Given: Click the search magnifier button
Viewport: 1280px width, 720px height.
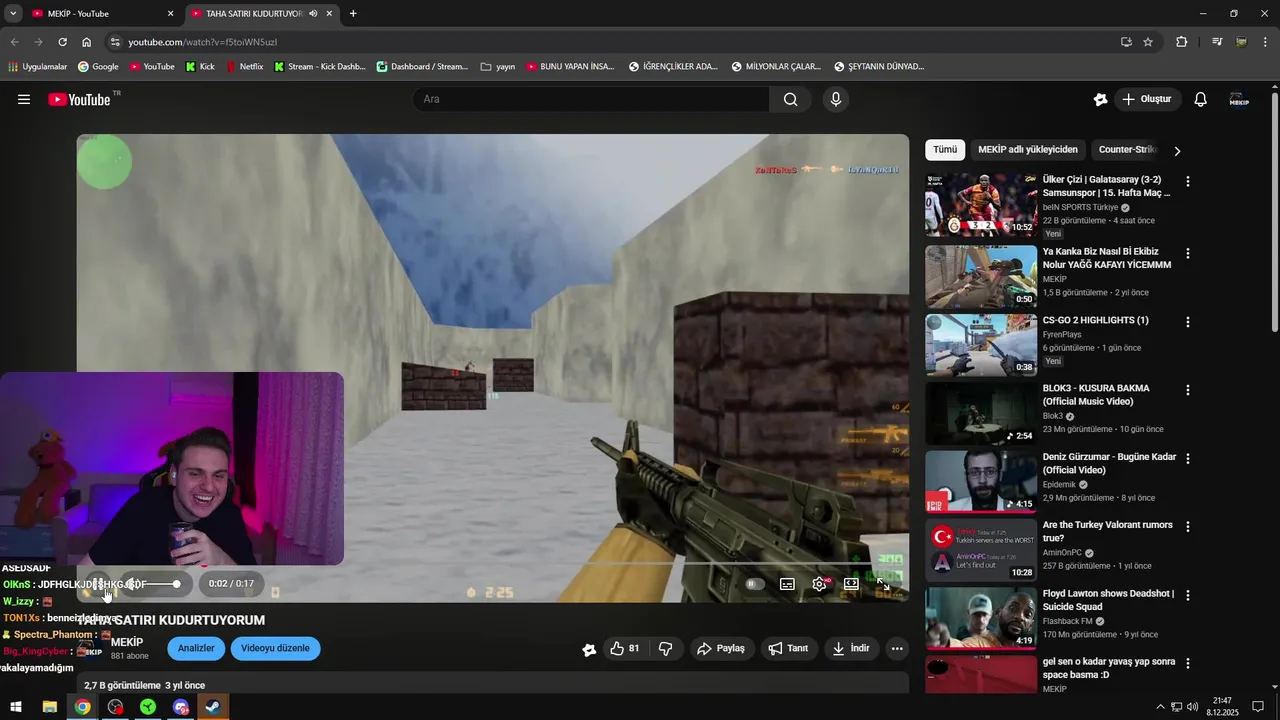Looking at the screenshot, I should point(791,99).
